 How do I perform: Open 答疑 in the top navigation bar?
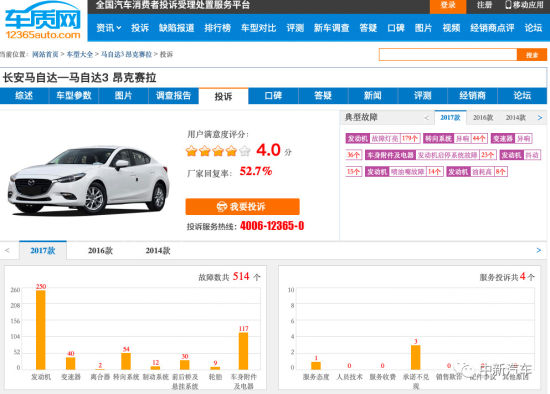click(368, 28)
